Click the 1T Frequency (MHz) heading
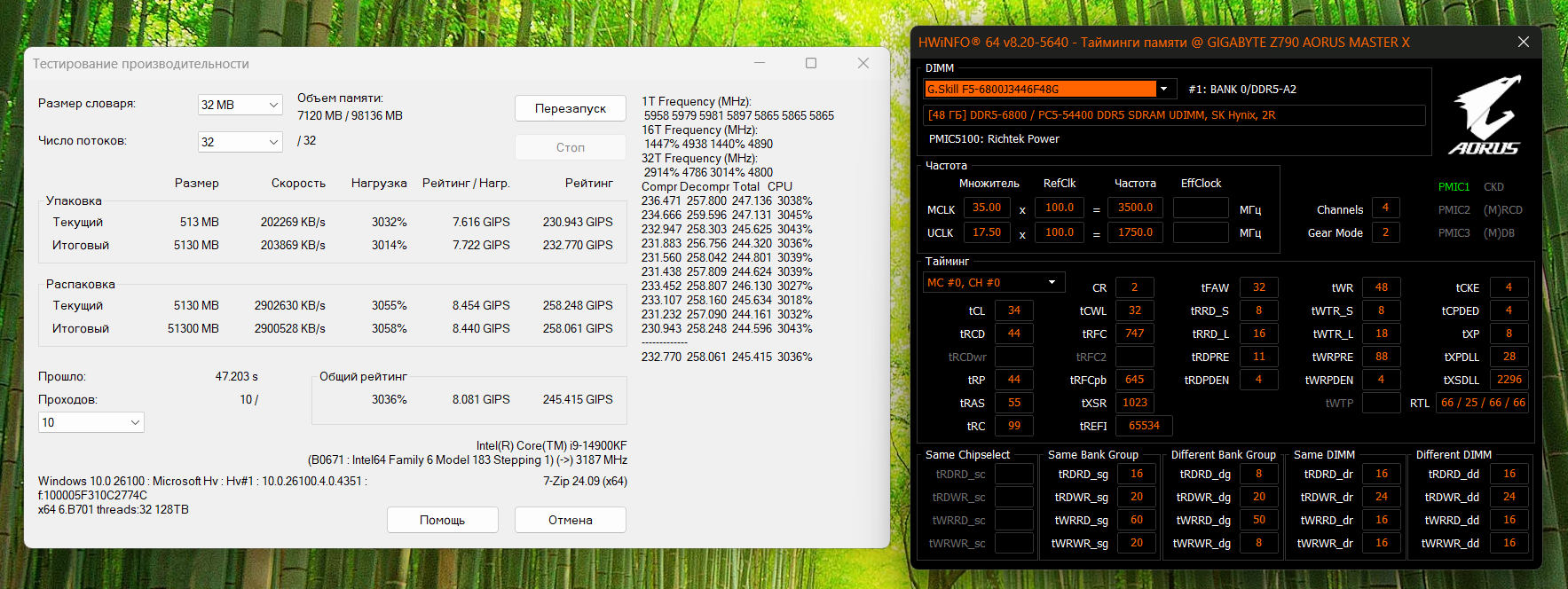 coord(697,102)
